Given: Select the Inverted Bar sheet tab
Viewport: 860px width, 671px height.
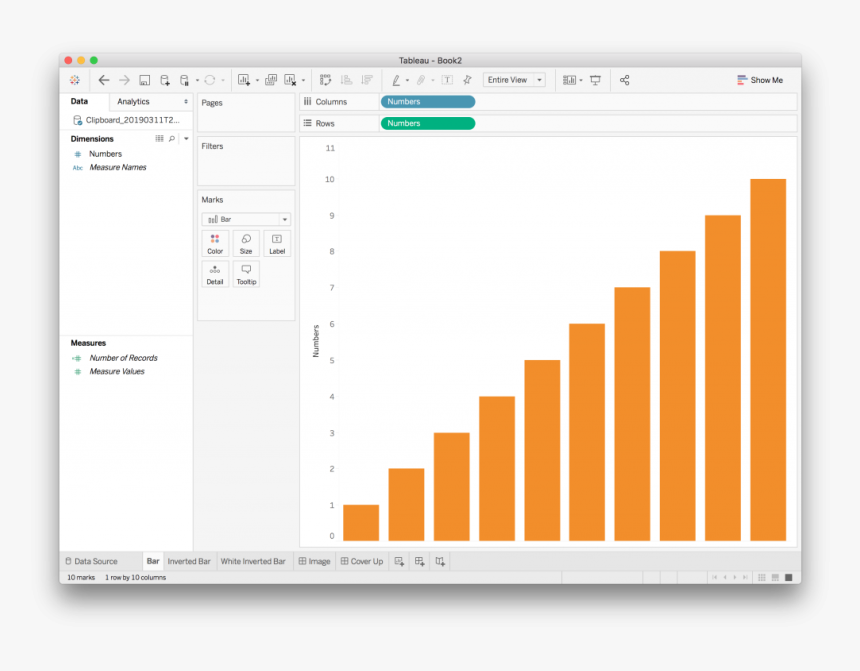Looking at the screenshot, I should (189, 561).
